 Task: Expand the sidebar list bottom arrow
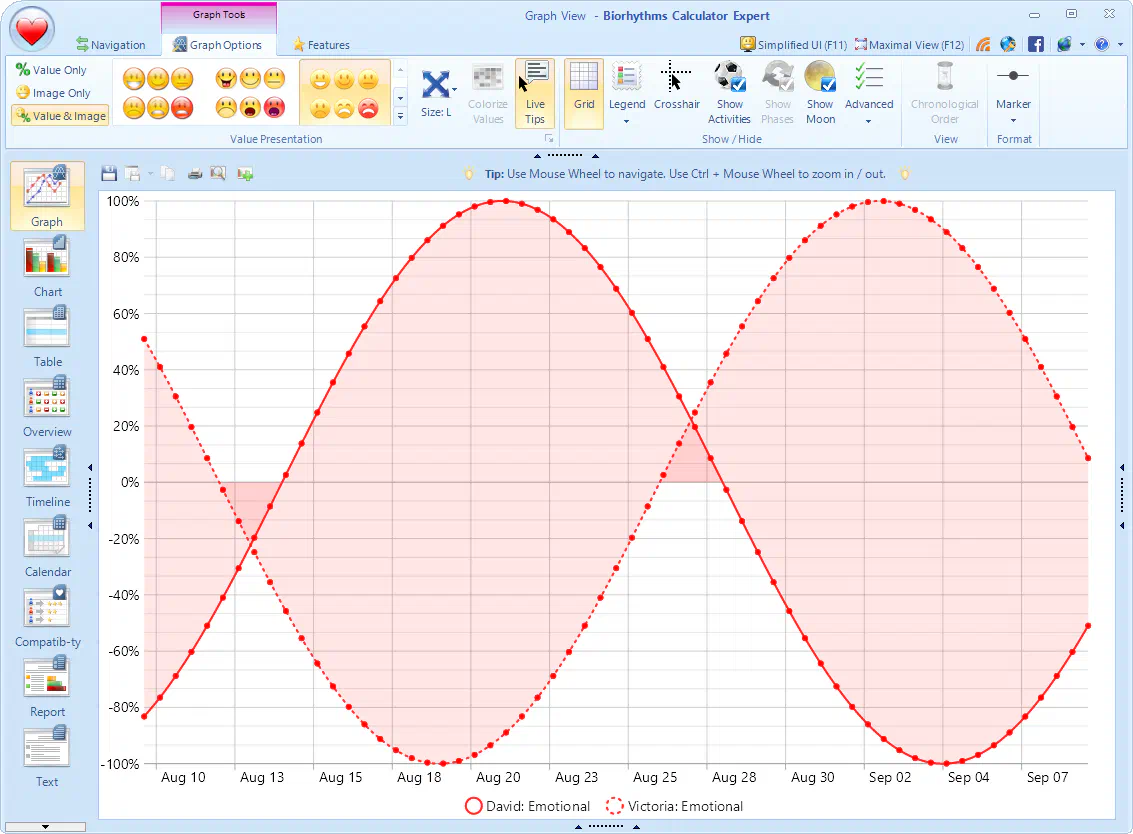[x=45, y=826]
